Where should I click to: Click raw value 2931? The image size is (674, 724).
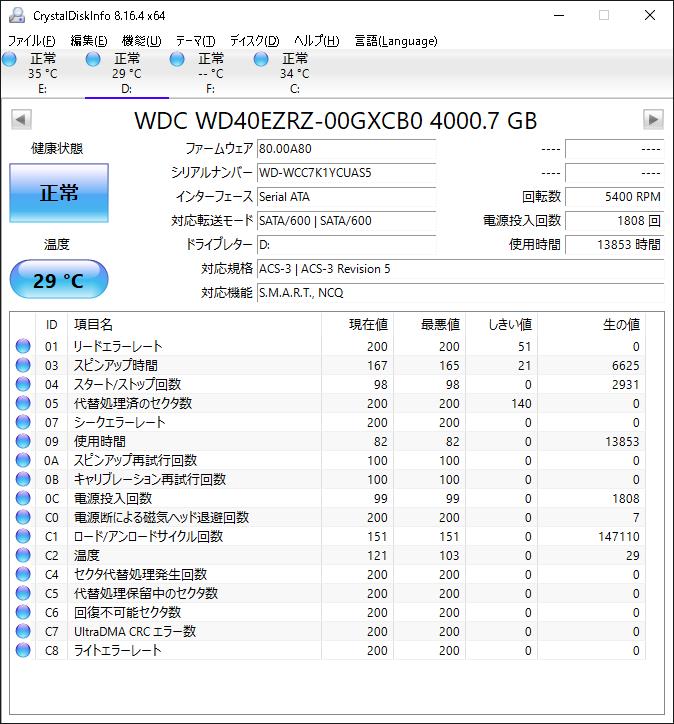click(626, 385)
